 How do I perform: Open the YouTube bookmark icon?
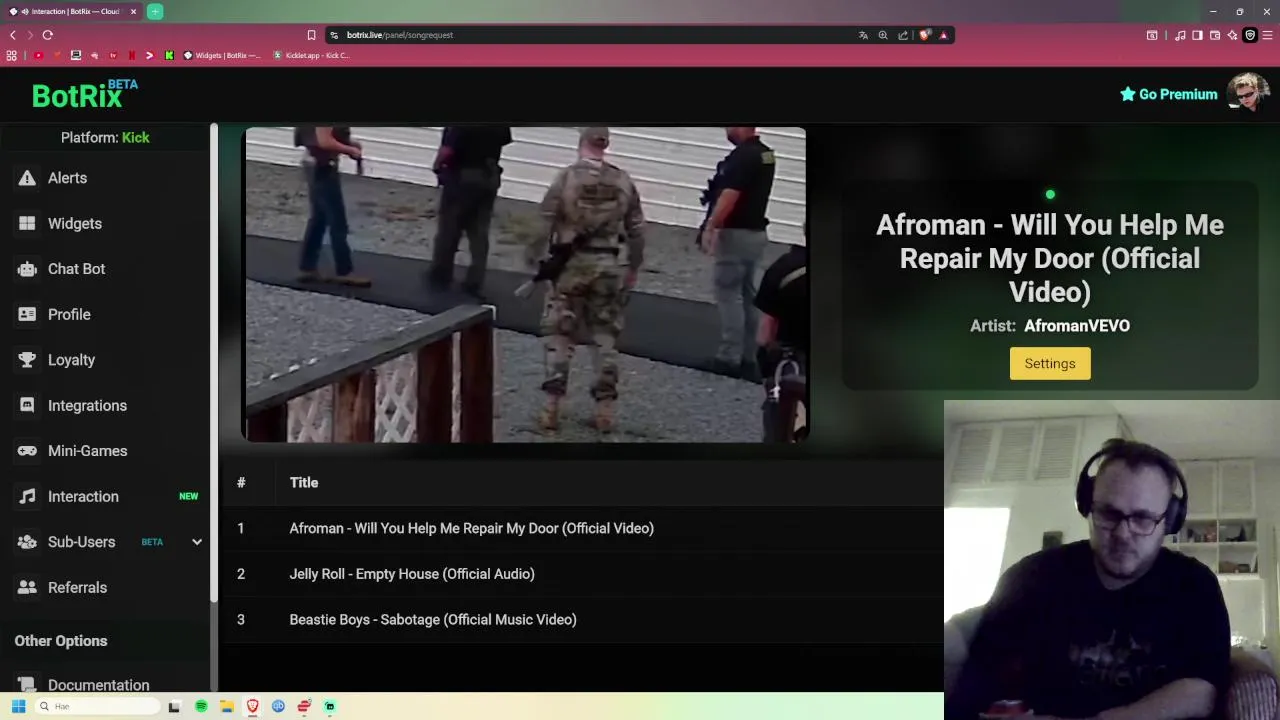point(38,55)
